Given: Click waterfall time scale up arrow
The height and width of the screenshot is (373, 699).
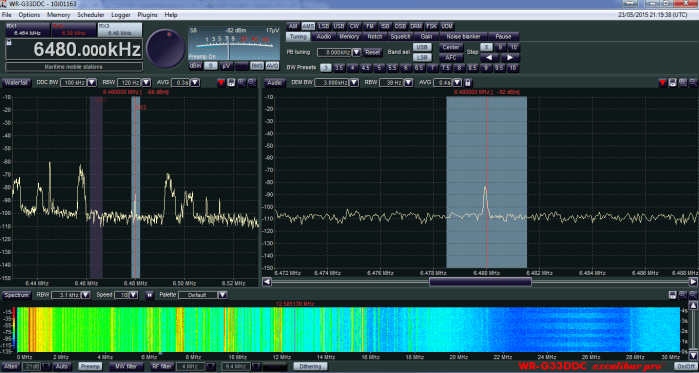Looking at the screenshot, I should pyautogui.click(x=693, y=305).
